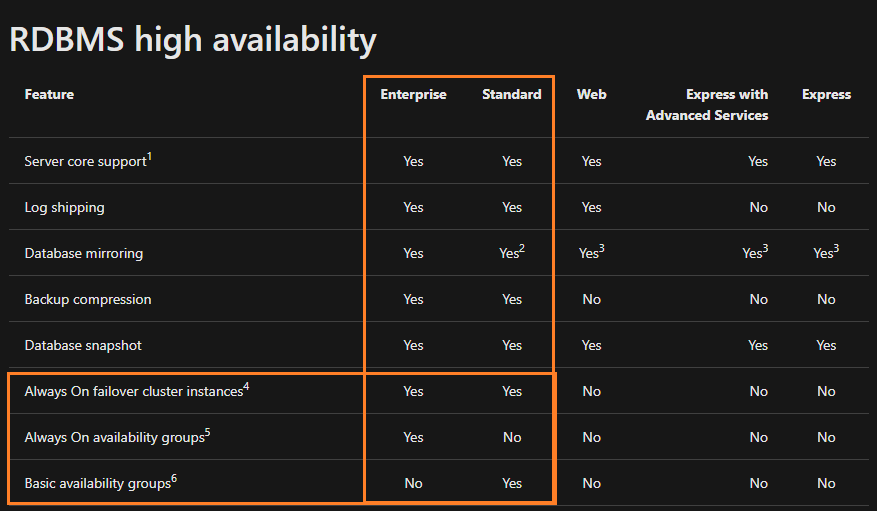Click the Enterprise column header
The width and height of the screenshot is (877, 511).
413,94
